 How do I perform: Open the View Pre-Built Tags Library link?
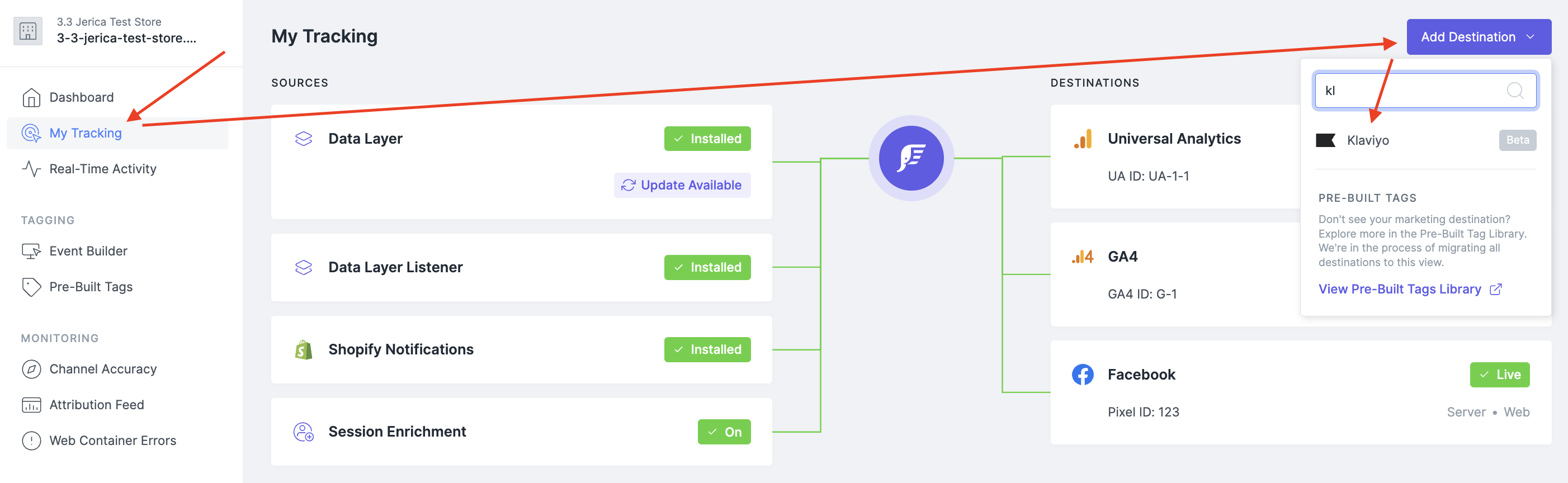1400,289
